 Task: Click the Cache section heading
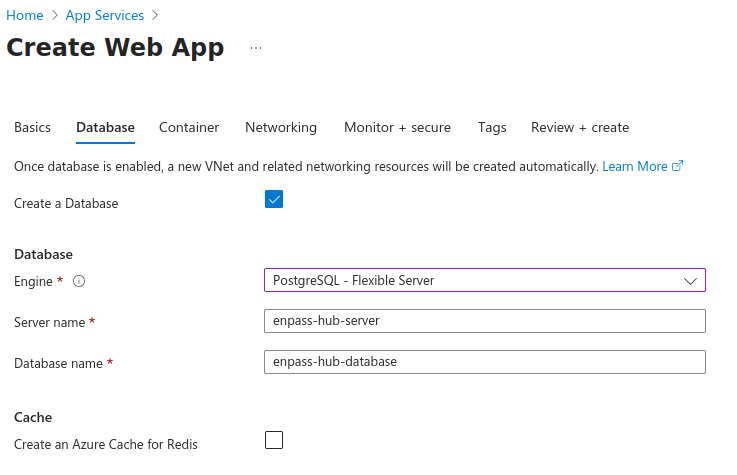pyautogui.click(x=33, y=417)
